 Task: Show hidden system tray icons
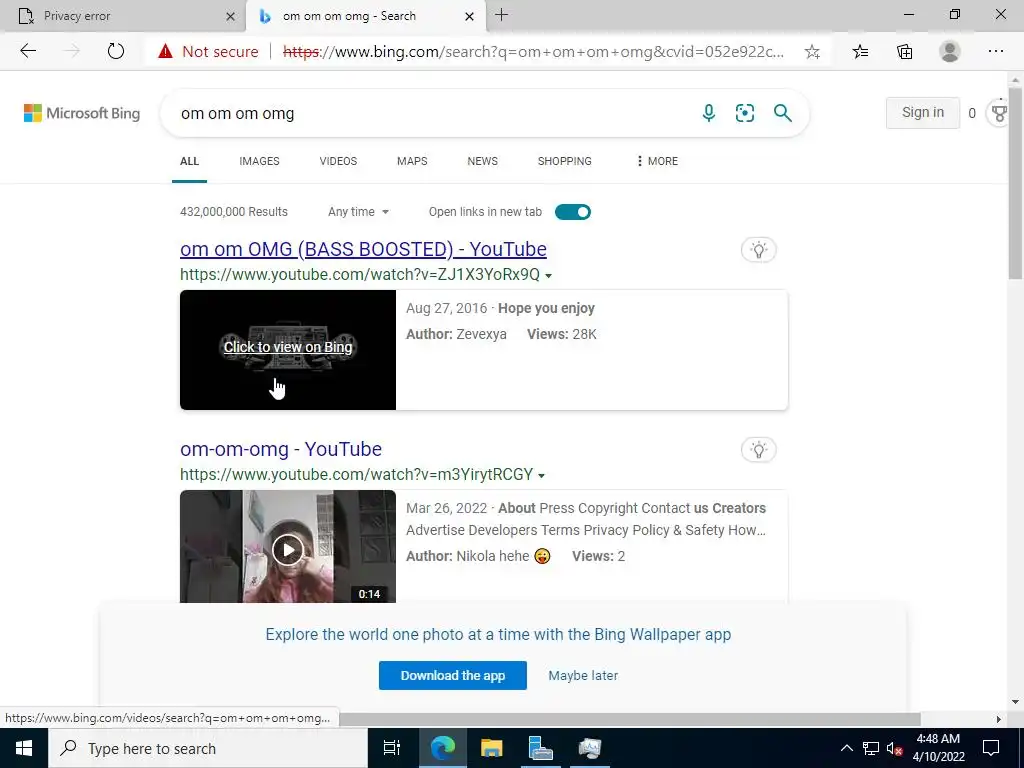click(846, 748)
